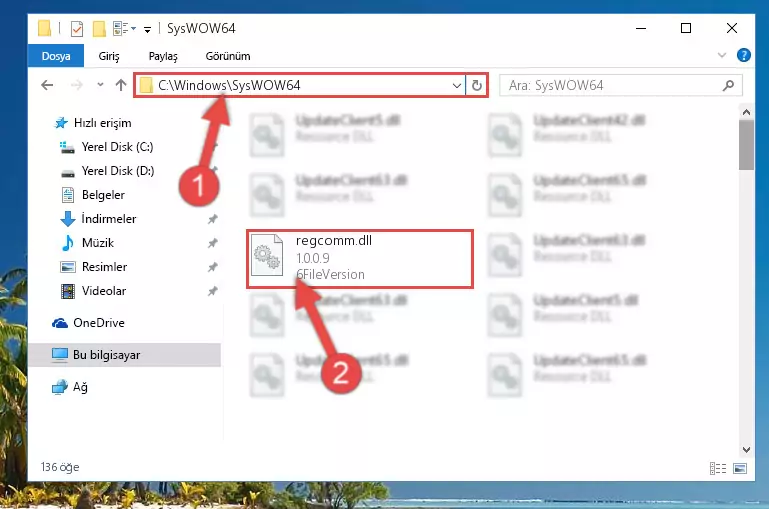Click the 1.0.0.9 version text
The image size is (769, 509).
point(313,258)
